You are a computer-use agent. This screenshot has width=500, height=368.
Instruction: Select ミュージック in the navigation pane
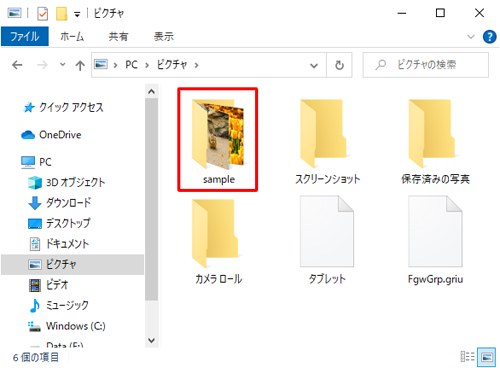[x=59, y=305]
